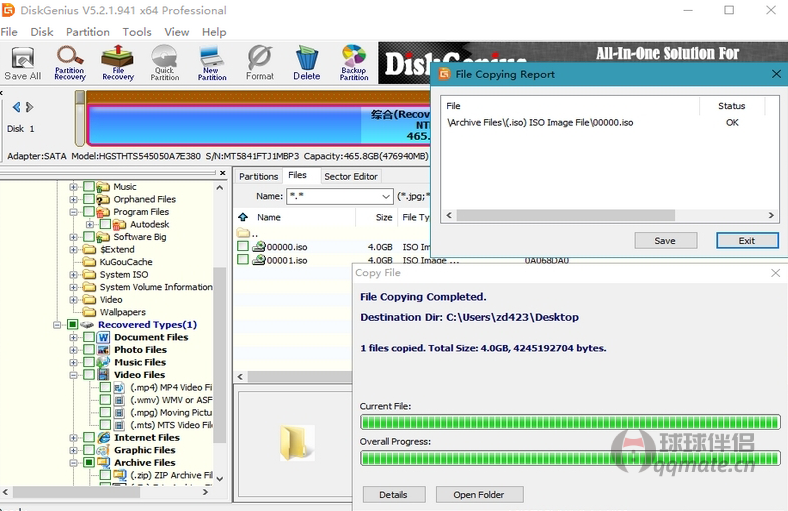Click the next disk arrow
Image resolution: width=788 pixels, height=511 pixels.
[x=30, y=107]
